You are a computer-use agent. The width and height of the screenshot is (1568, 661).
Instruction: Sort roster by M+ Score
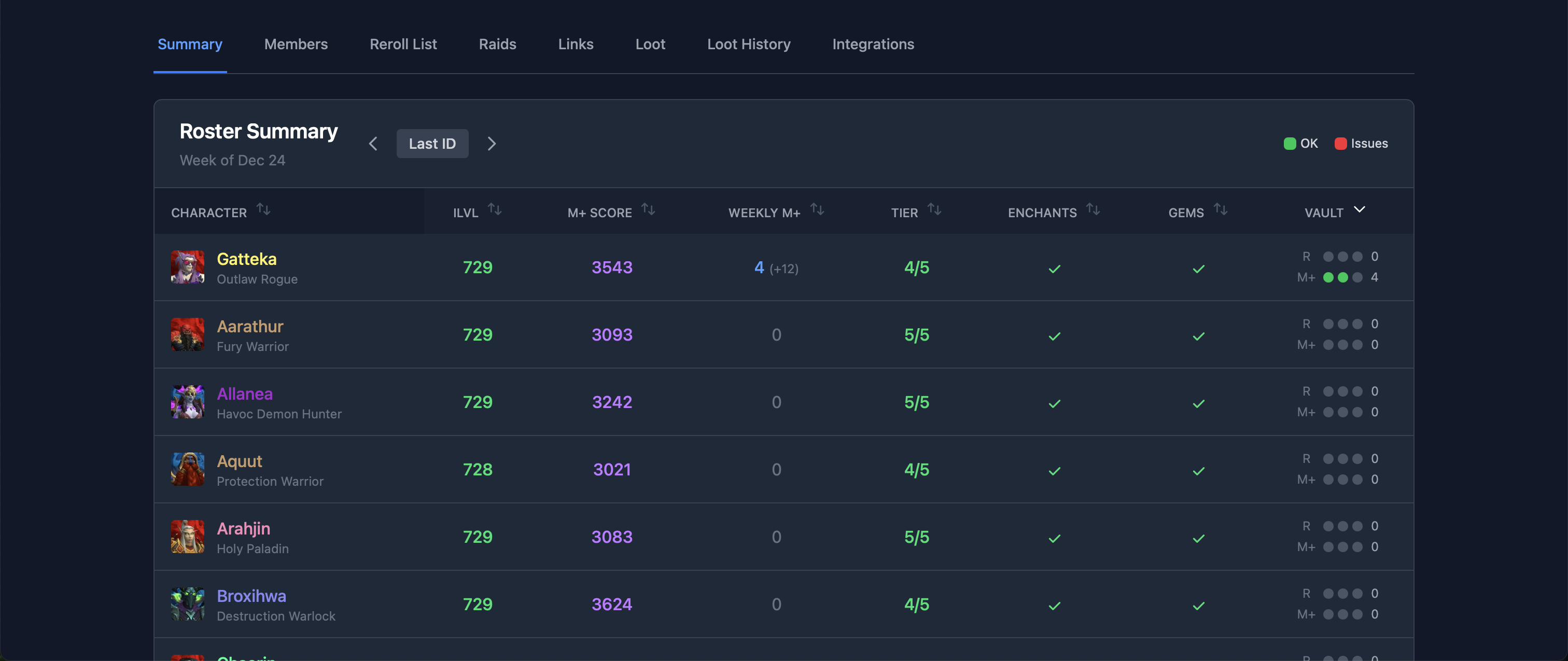pos(648,210)
